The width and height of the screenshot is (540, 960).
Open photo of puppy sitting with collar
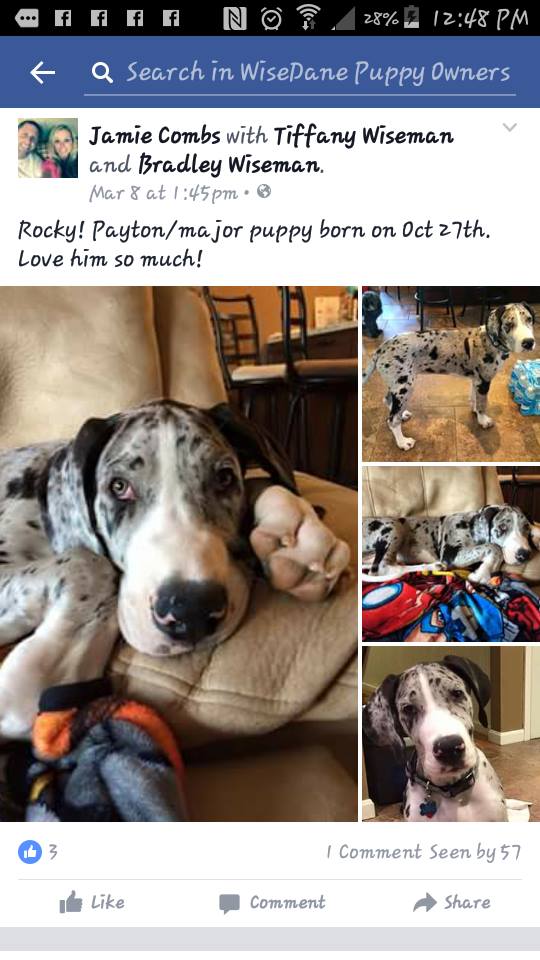pyautogui.click(x=451, y=733)
